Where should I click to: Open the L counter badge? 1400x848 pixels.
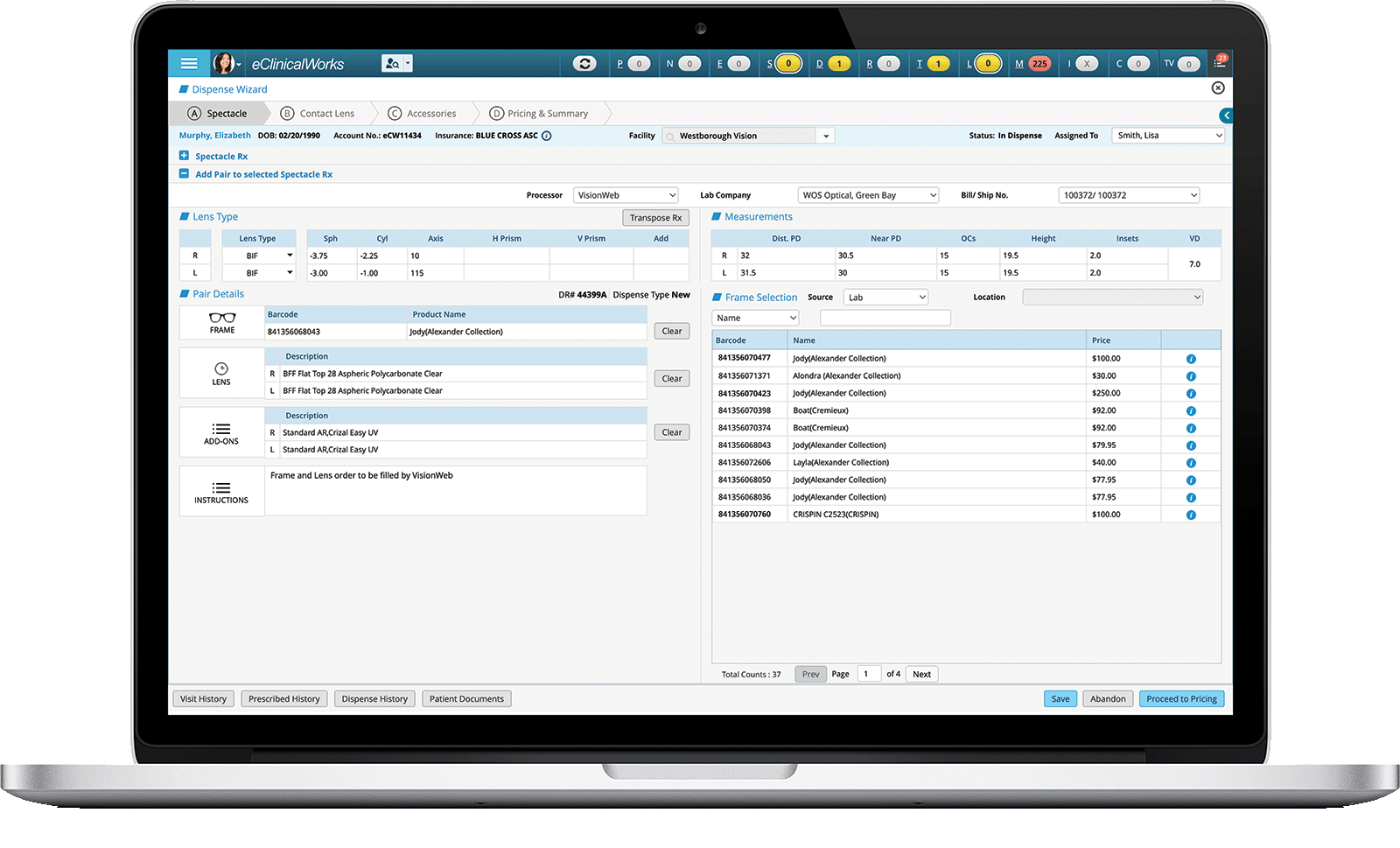tap(988, 64)
